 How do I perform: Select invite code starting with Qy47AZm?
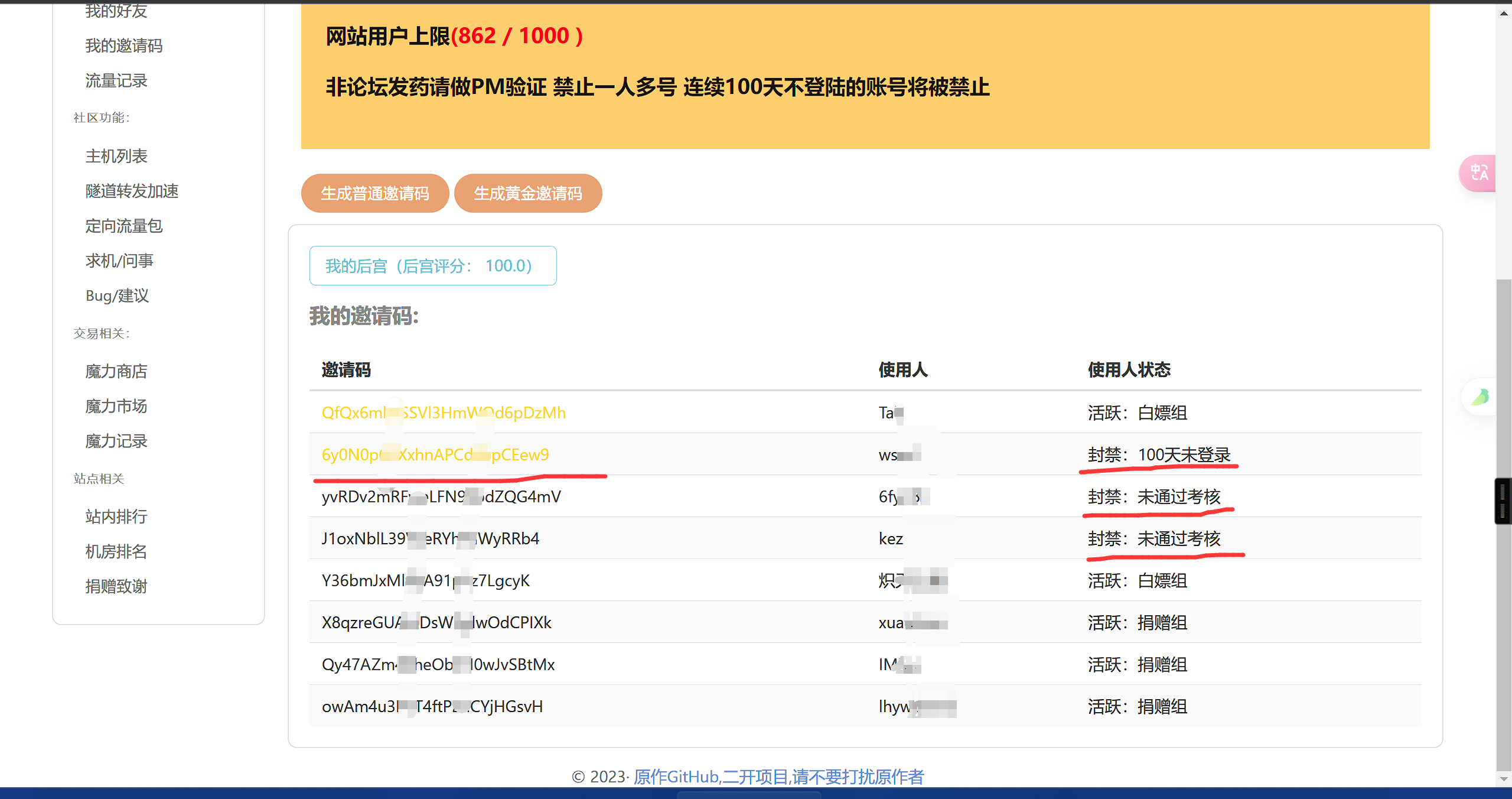pyautogui.click(x=438, y=664)
